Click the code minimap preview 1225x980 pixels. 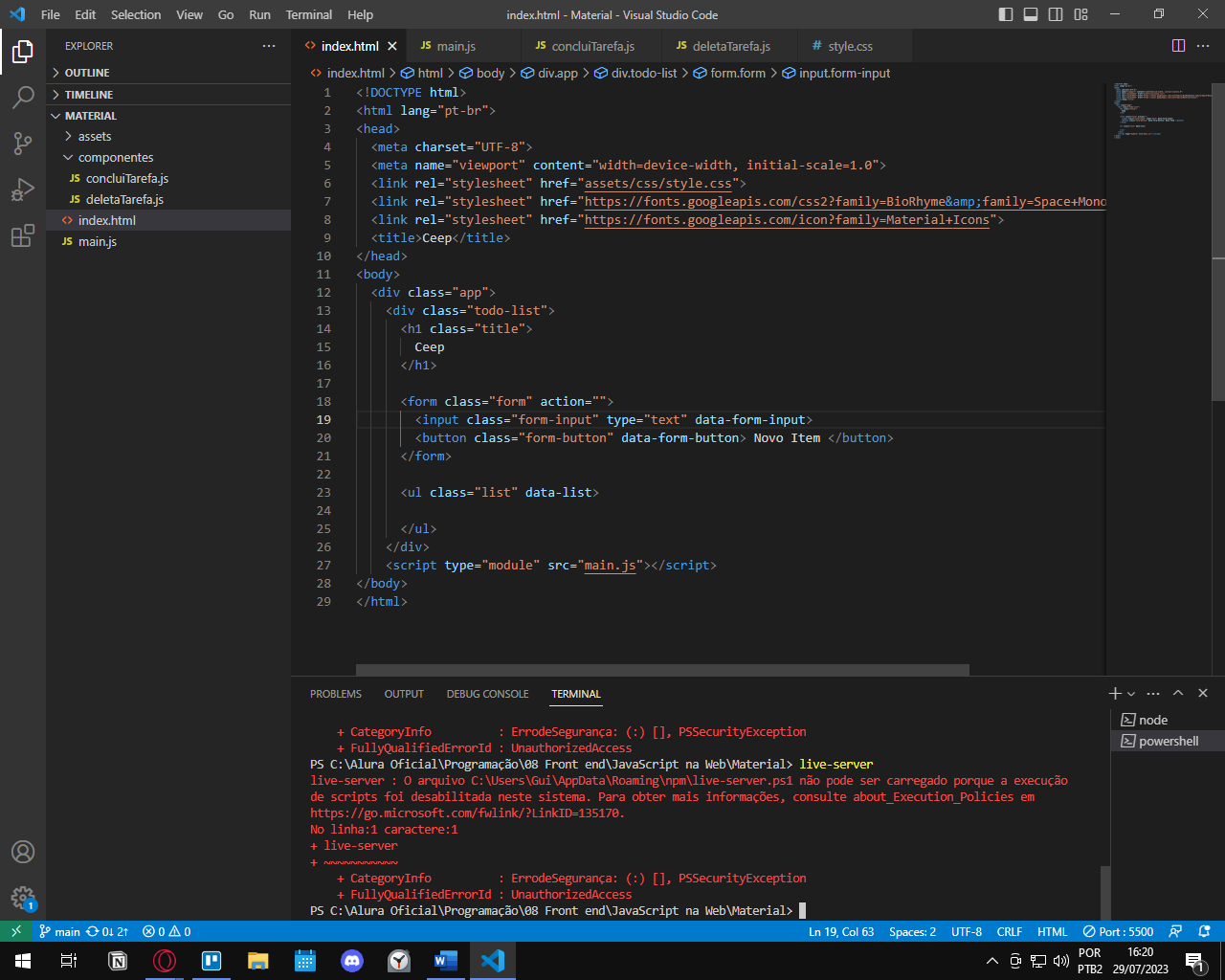[x=1157, y=110]
